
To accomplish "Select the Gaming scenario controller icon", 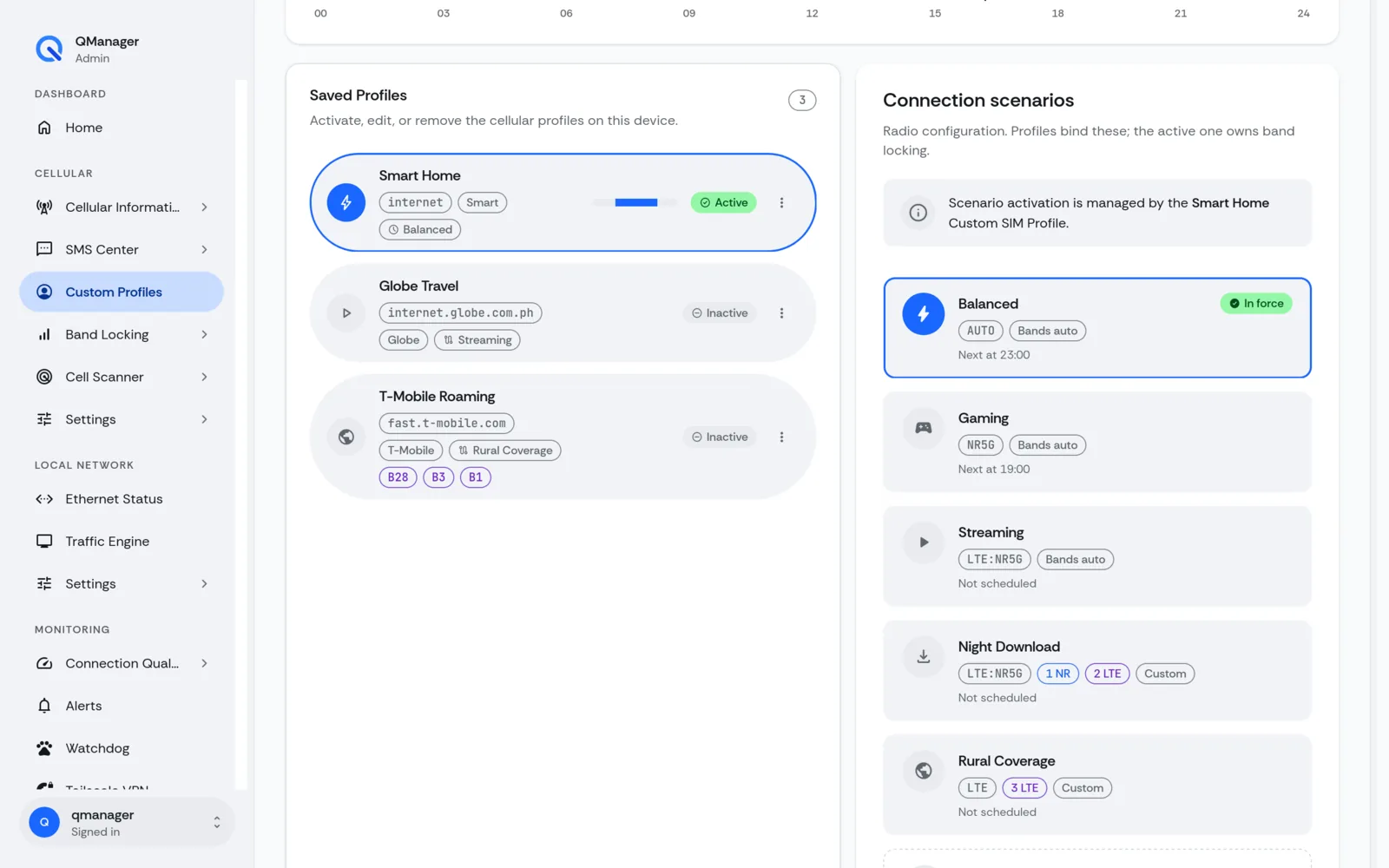I will (x=923, y=428).
